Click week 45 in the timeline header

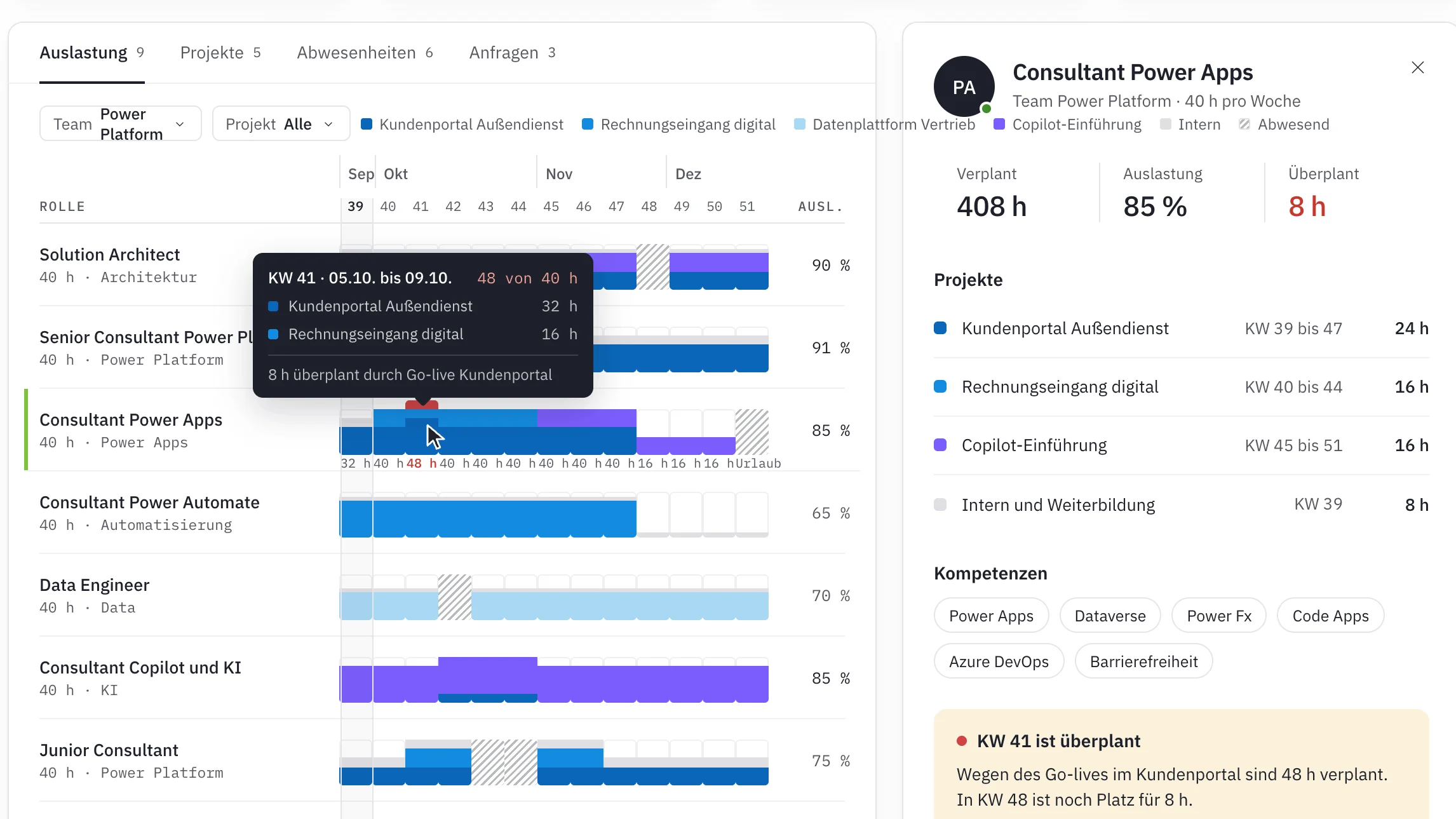pos(551,206)
